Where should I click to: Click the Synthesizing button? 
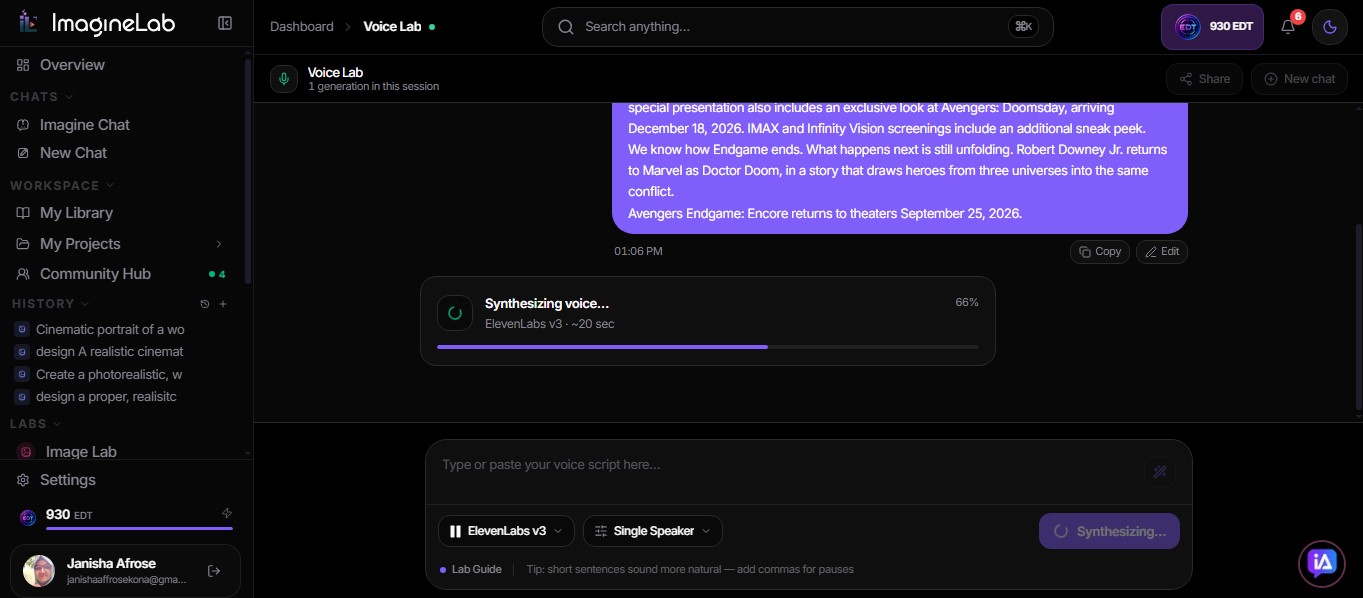(x=1109, y=531)
